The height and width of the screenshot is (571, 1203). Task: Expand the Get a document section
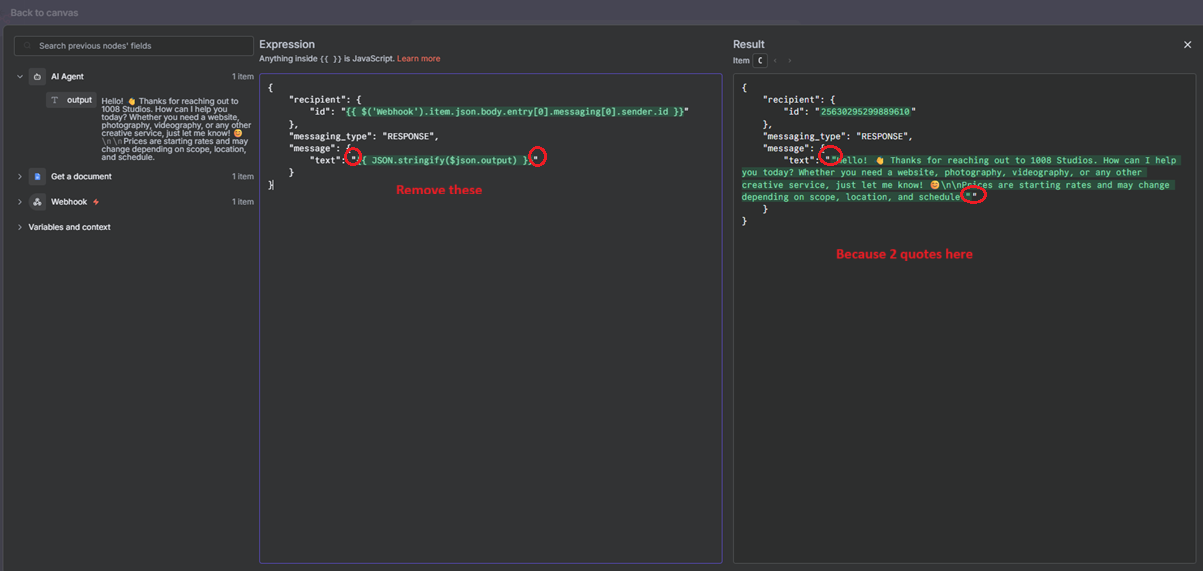[x=20, y=177]
